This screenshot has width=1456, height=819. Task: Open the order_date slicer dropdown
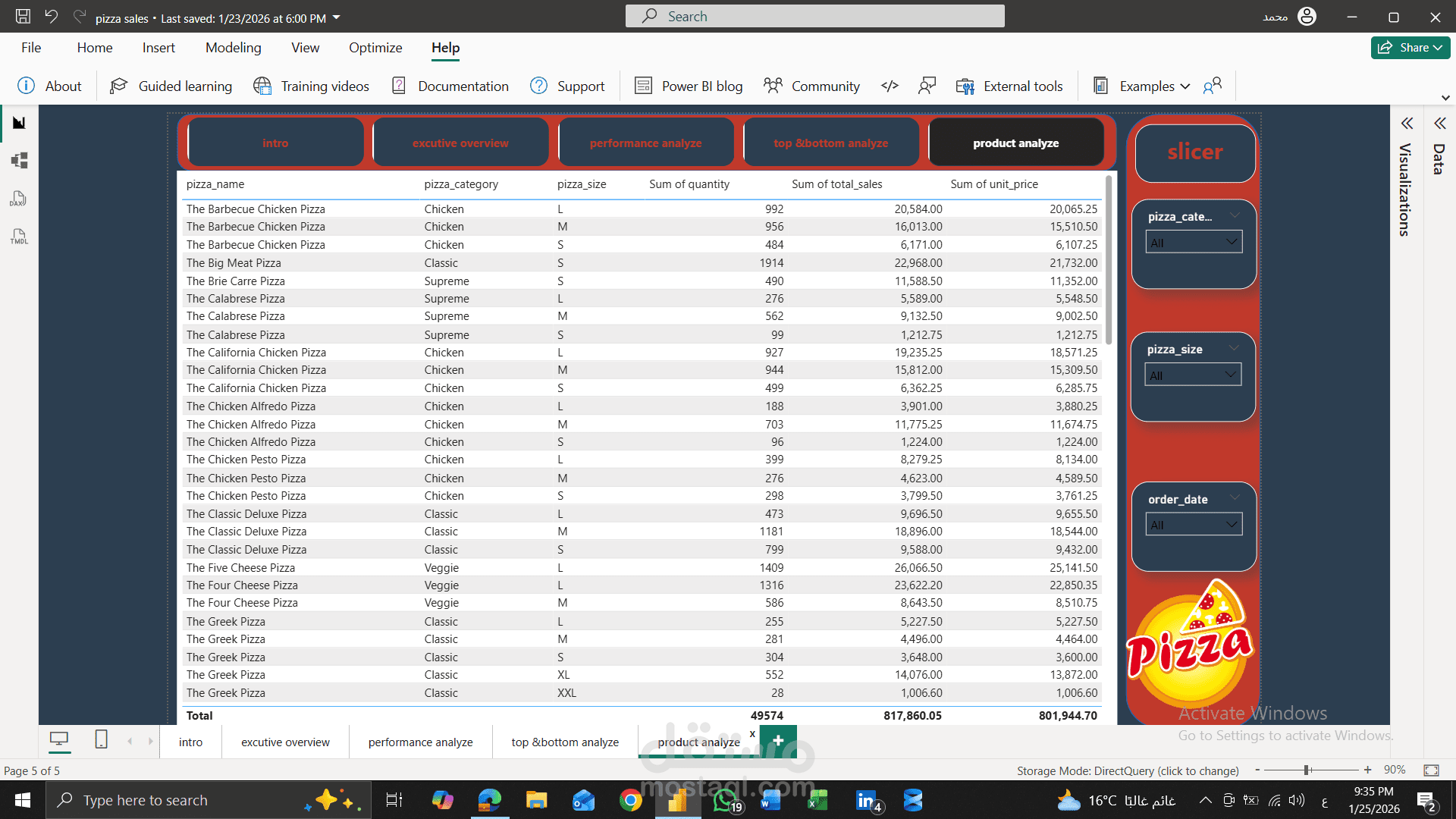click(1194, 525)
